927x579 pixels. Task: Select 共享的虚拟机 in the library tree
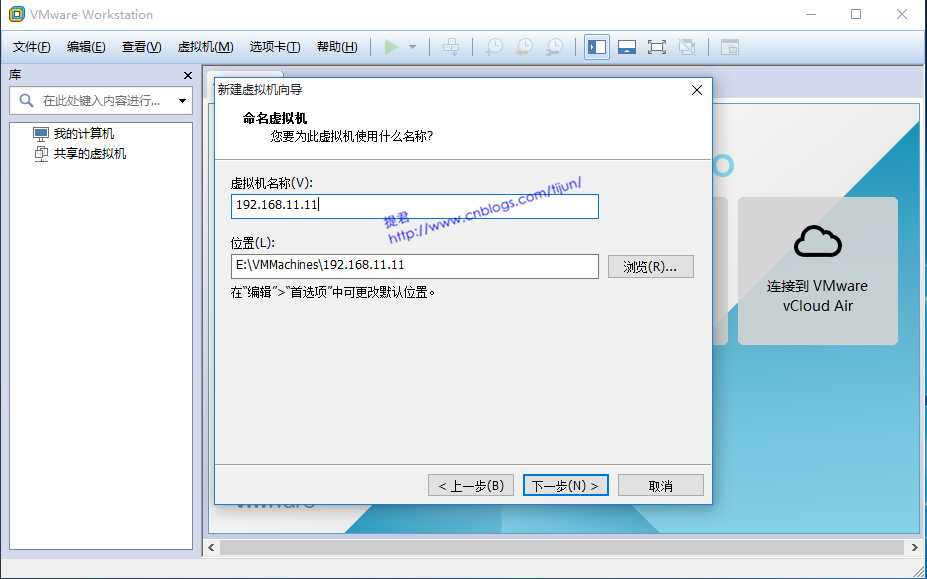[80, 154]
